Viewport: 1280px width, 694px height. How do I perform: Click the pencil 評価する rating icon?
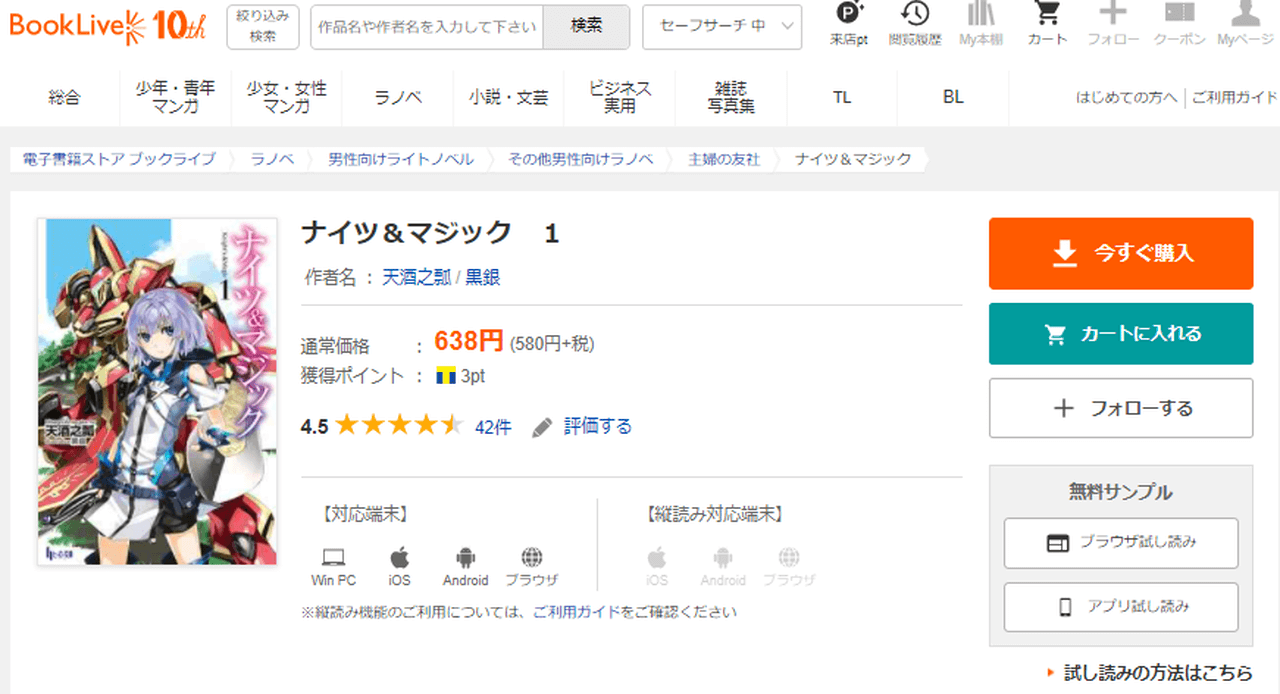click(x=543, y=428)
